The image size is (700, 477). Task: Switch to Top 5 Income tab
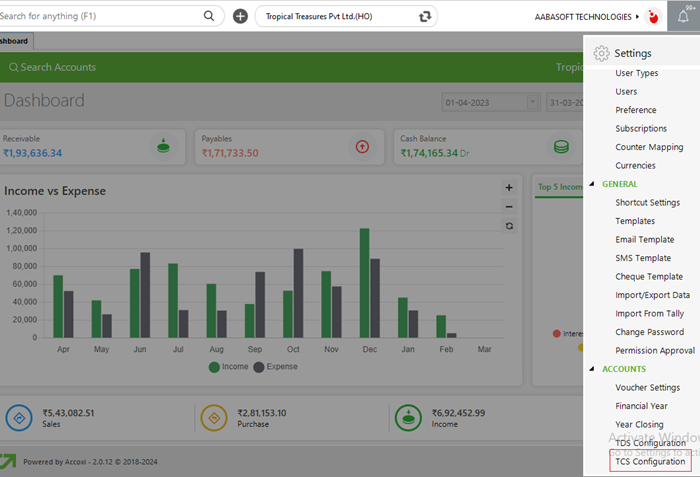558,186
